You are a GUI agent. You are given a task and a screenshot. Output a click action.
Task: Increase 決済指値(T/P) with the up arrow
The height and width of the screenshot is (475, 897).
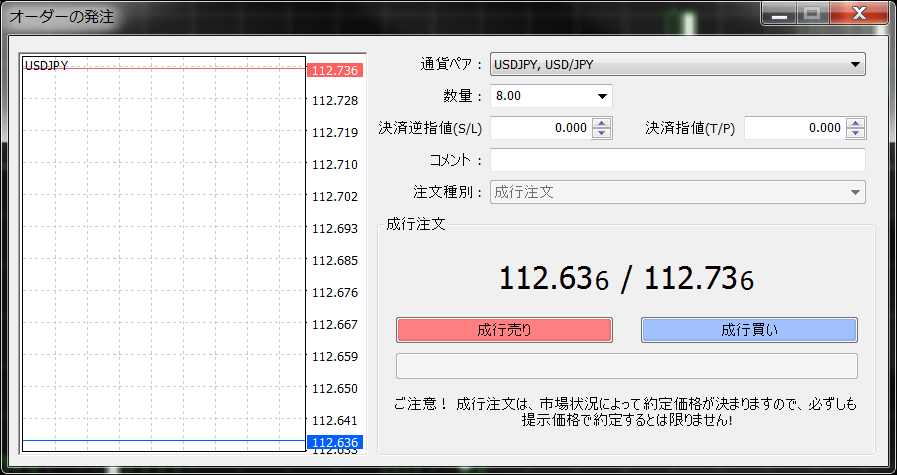click(855, 123)
